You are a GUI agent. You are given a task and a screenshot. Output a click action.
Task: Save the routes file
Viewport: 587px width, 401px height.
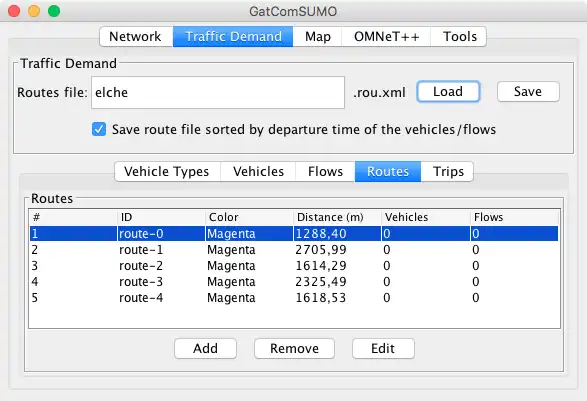pos(528,92)
